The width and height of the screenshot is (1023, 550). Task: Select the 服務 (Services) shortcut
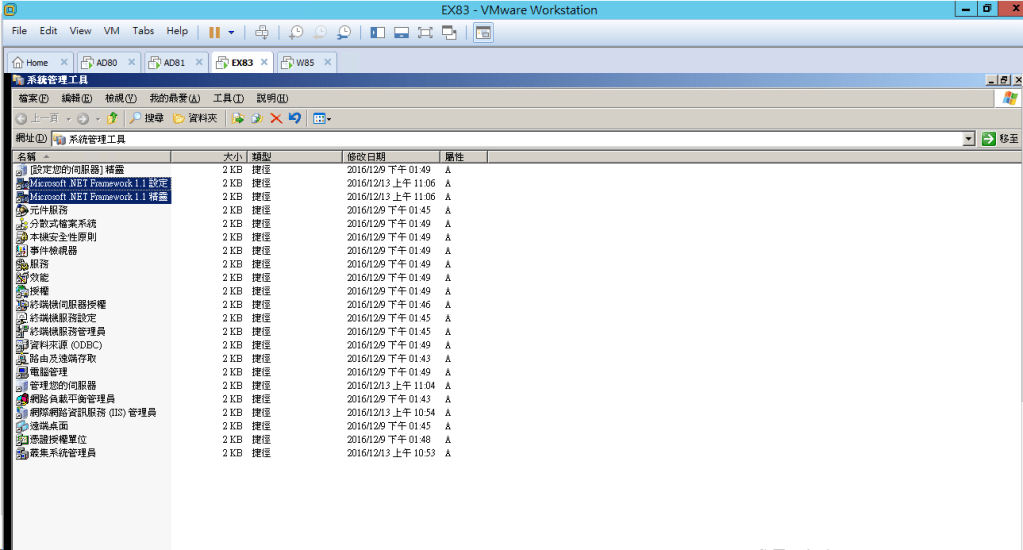[x=38, y=264]
